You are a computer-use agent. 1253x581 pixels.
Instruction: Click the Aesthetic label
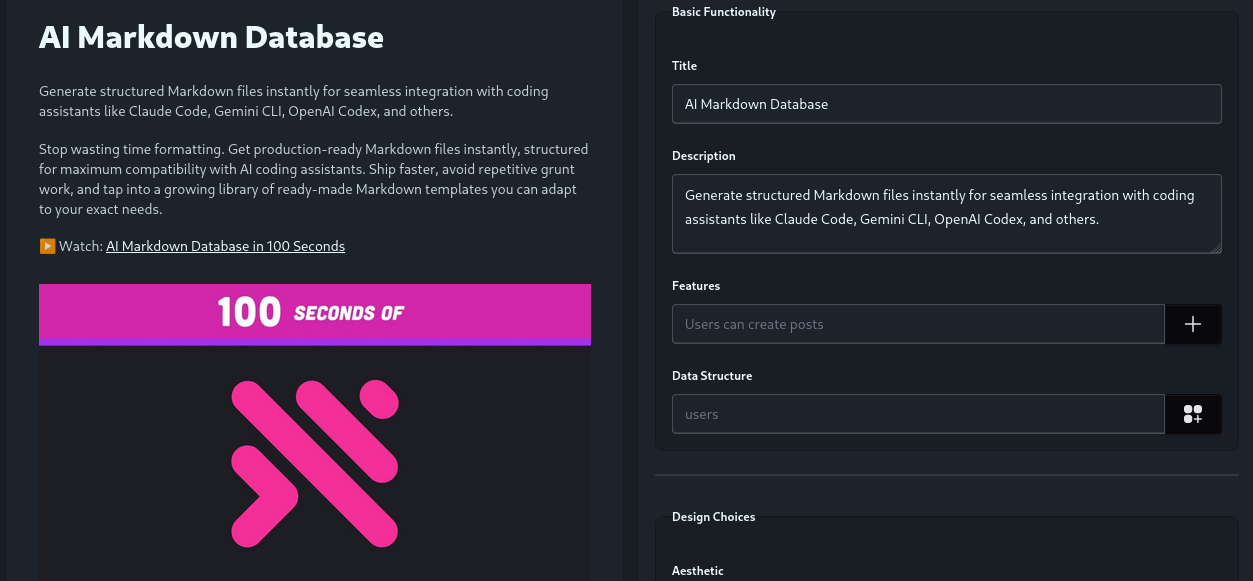point(698,571)
